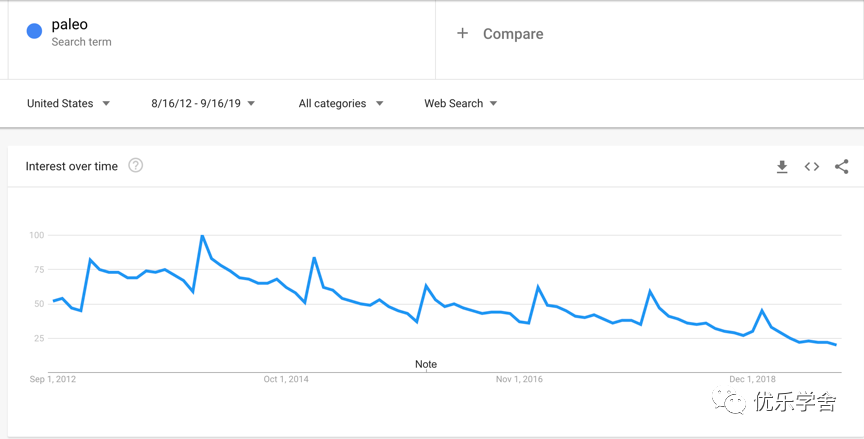864x439 pixels.
Task: Open the Interest over time help icon
Action: click(136, 166)
